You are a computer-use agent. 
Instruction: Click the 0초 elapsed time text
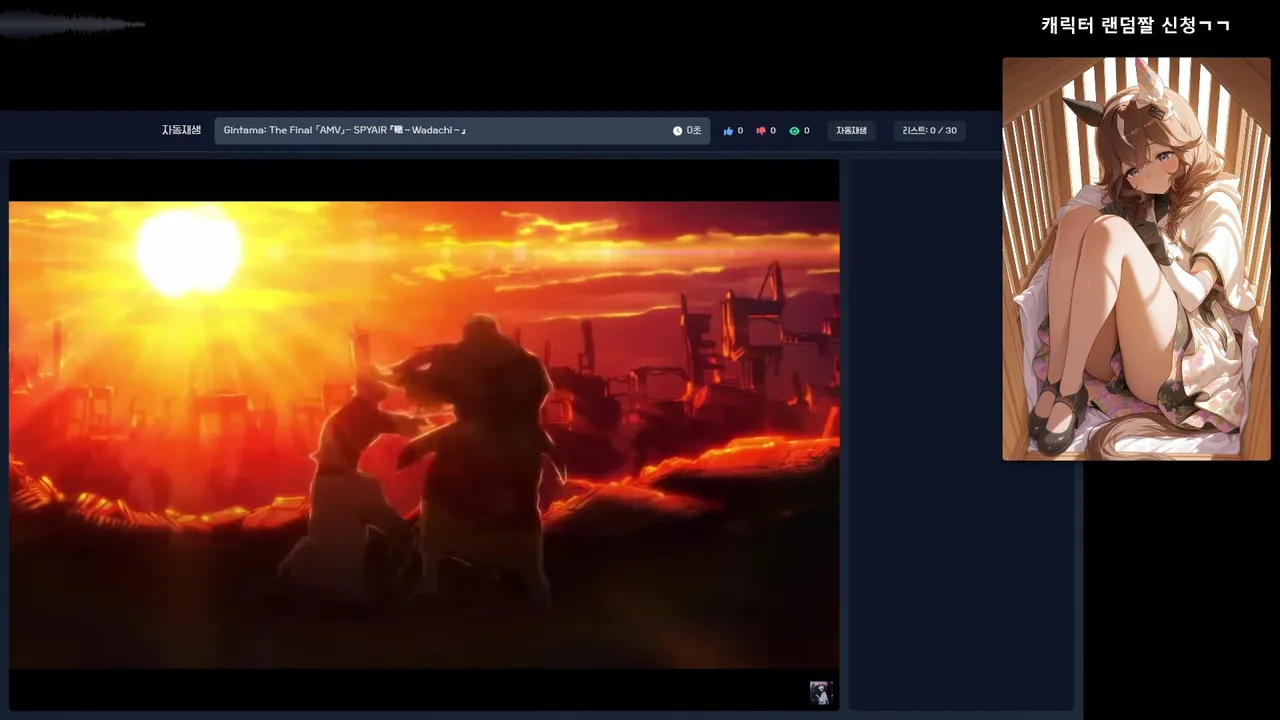coord(694,131)
